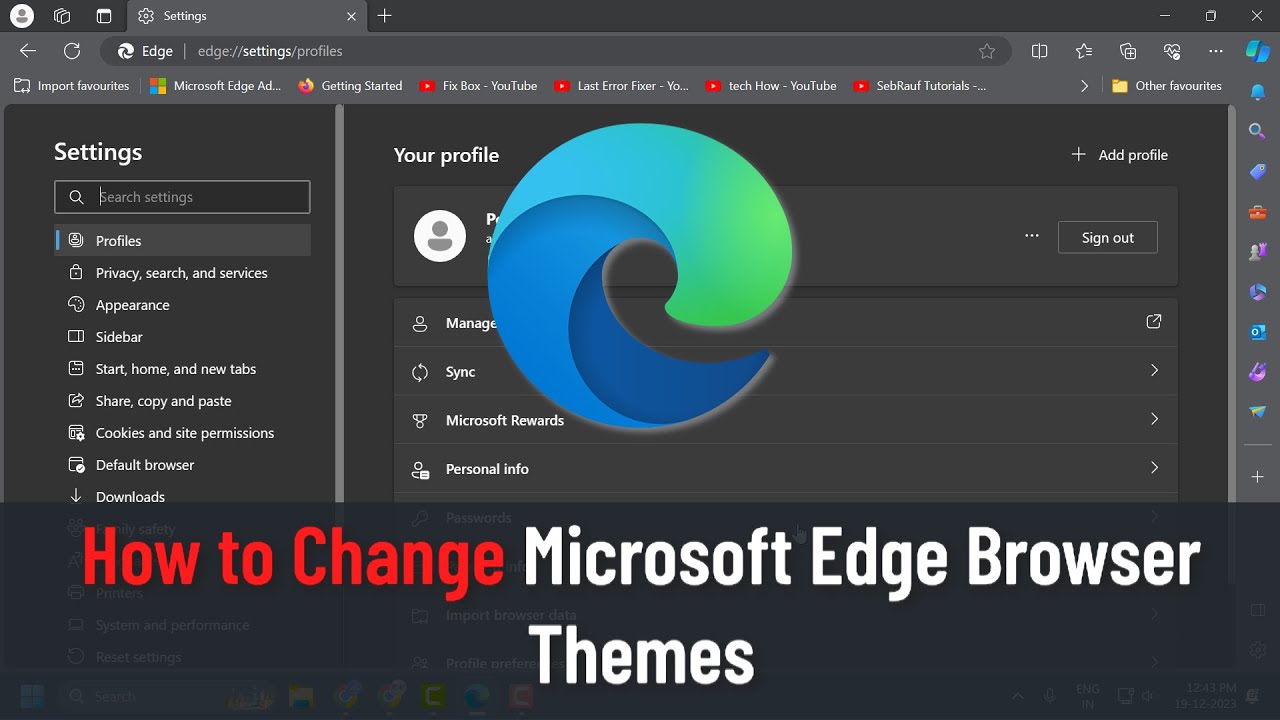Open Shopping tag in Edge sidebar

tap(1258, 172)
